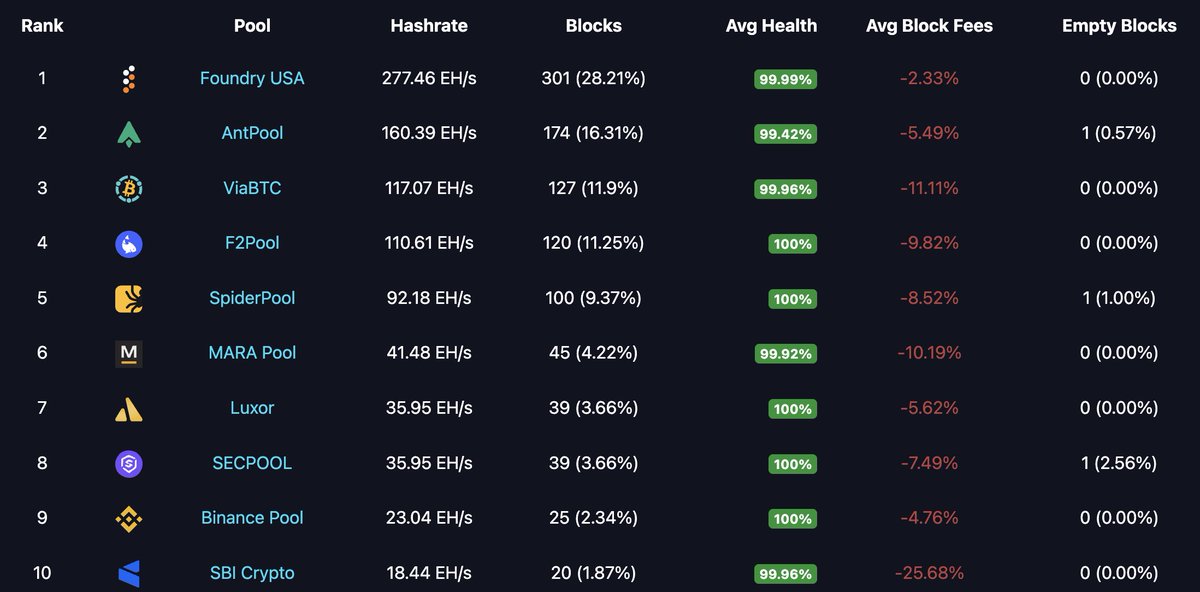The width and height of the screenshot is (1200, 592).
Task: Click the 1 (0.57%) empty blocks cell
Action: click(x=1119, y=133)
